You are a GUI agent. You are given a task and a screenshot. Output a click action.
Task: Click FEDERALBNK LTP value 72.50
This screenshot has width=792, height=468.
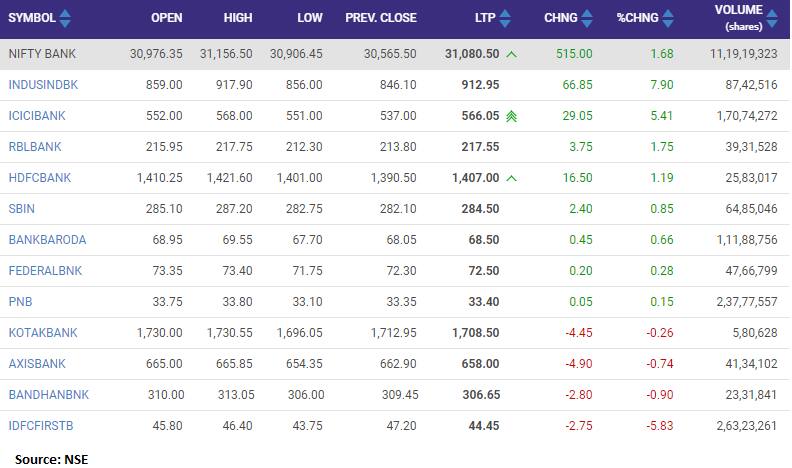(484, 271)
